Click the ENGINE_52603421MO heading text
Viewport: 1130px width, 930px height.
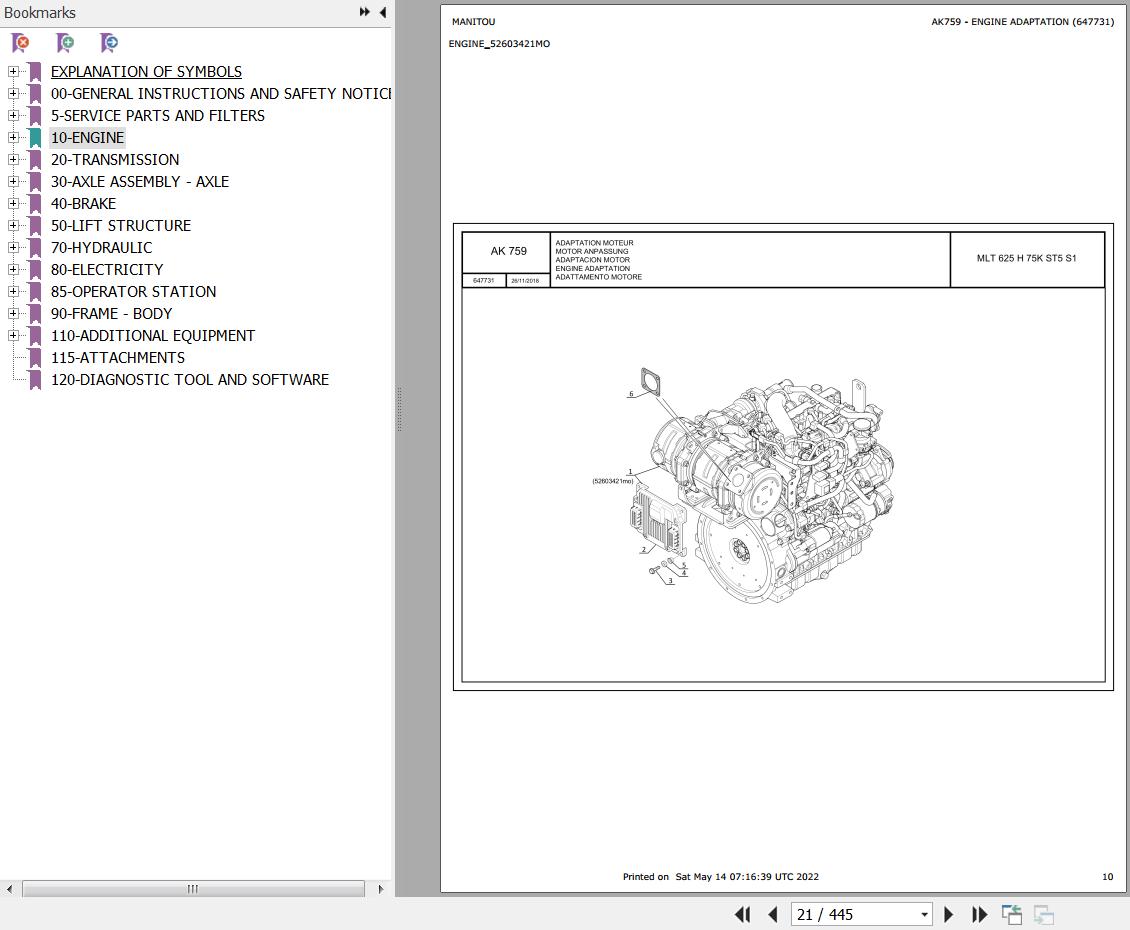click(x=499, y=44)
